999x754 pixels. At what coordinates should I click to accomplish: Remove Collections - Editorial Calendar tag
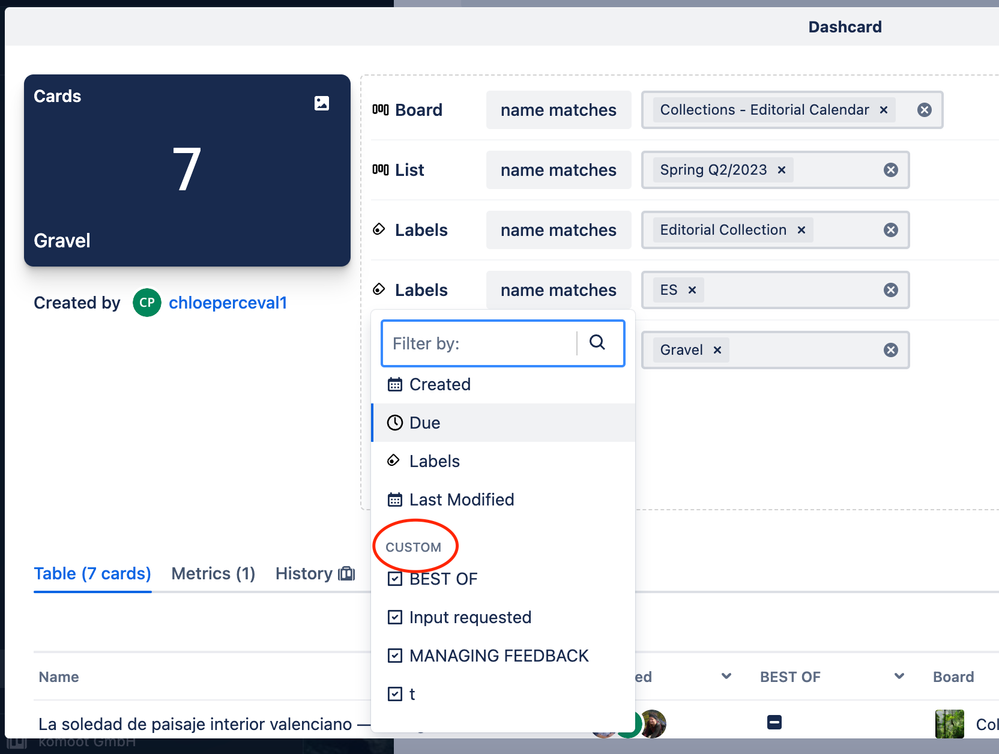[x=884, y=110]
